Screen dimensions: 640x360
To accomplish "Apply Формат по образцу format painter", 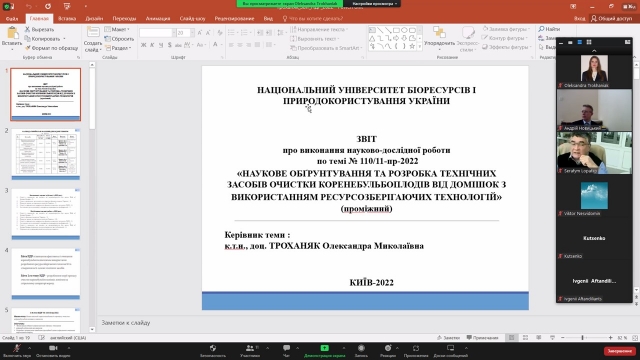I will pos(51,48).
